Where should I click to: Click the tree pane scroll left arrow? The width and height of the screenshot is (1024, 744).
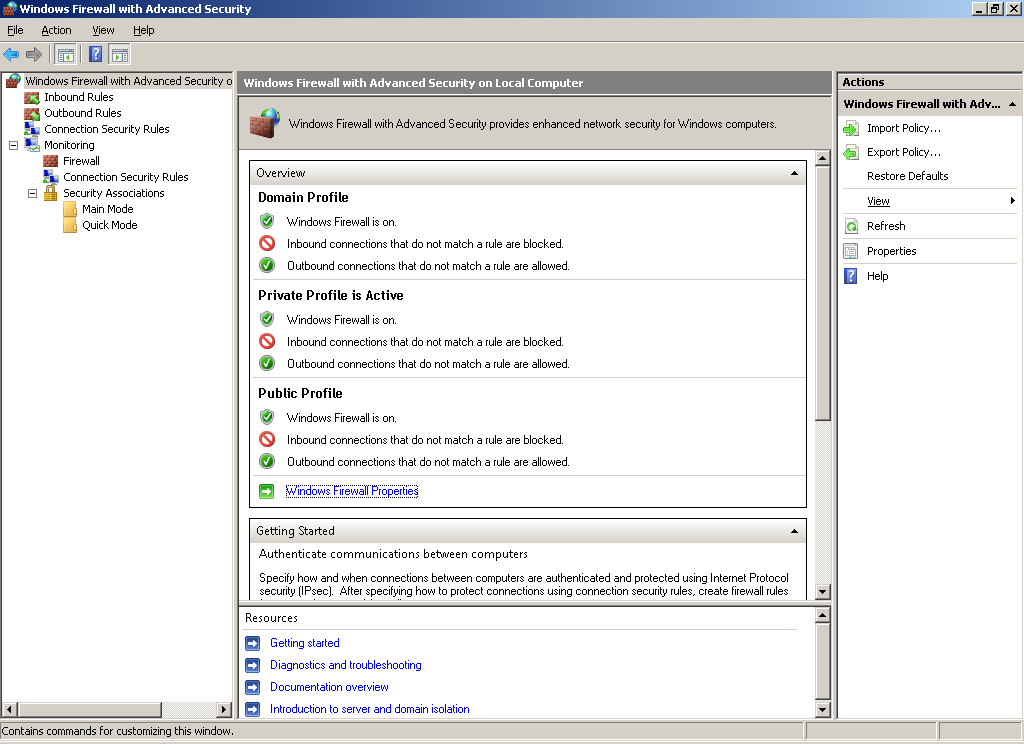10,709
